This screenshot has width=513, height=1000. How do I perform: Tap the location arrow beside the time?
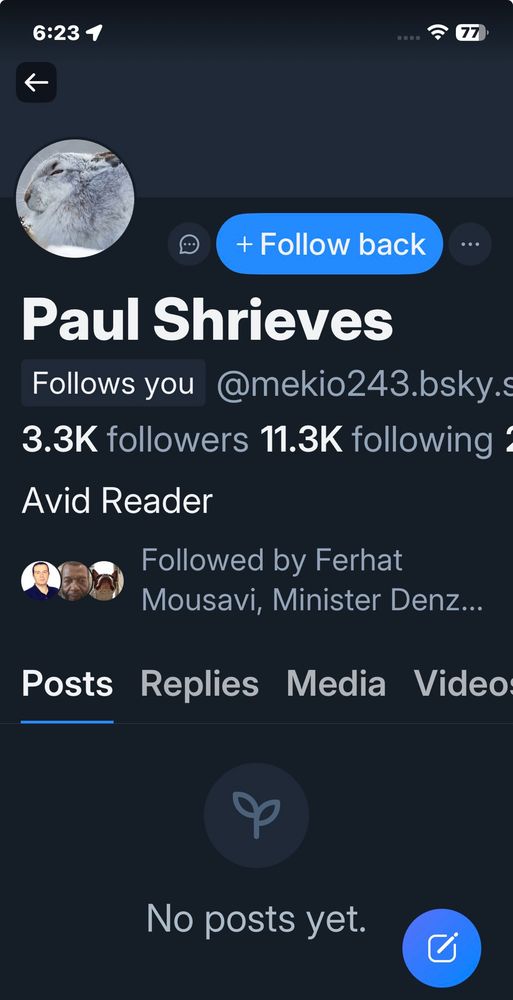tap(94, 33)
